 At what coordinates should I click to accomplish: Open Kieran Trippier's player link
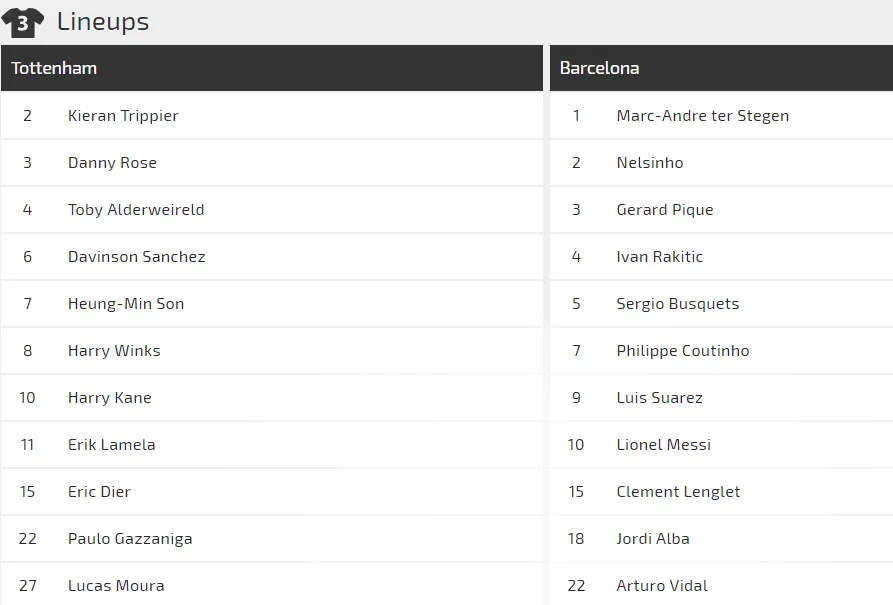[x=123, y=116]
